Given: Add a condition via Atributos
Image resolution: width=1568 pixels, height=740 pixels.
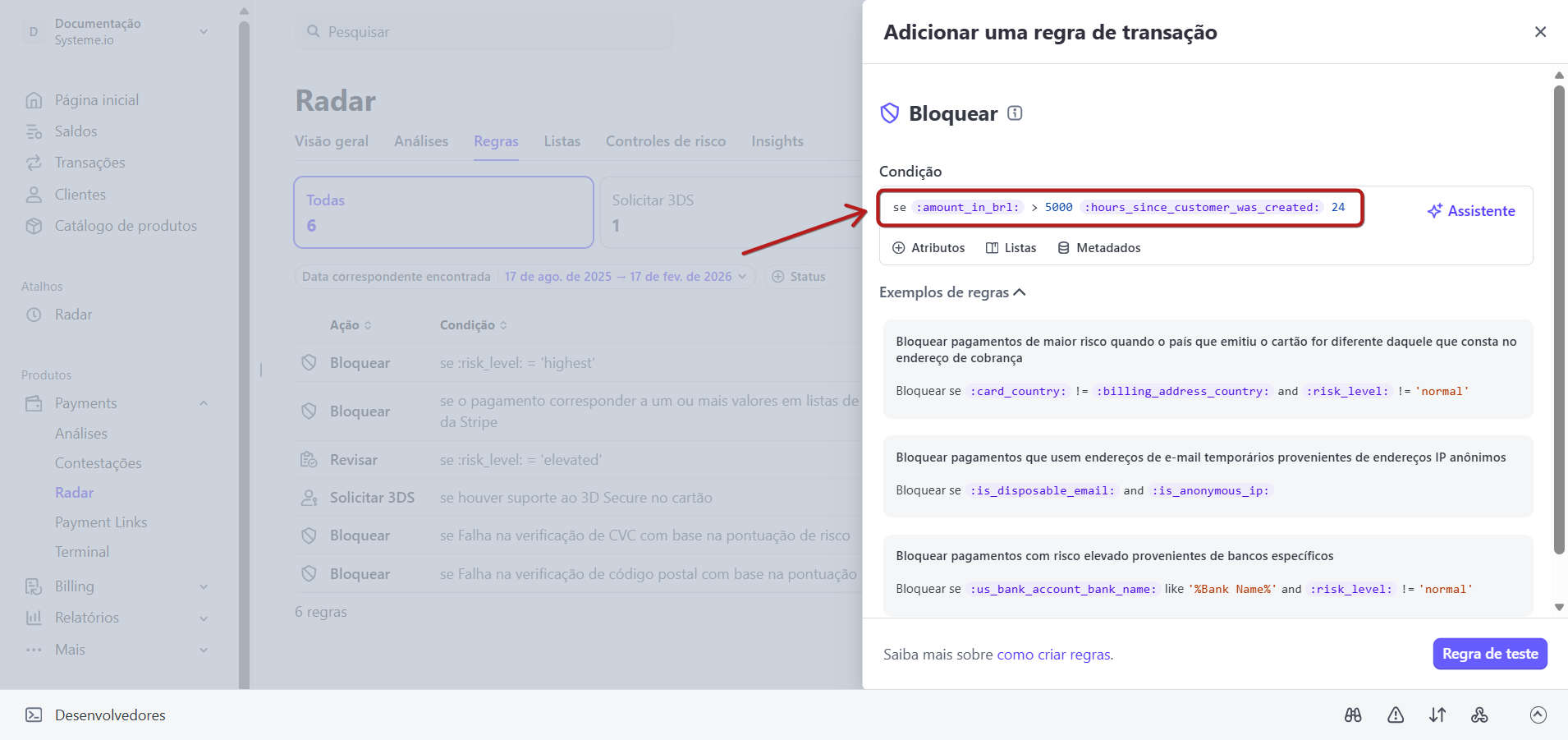Looking at the screenshot, I should [928, 248].
